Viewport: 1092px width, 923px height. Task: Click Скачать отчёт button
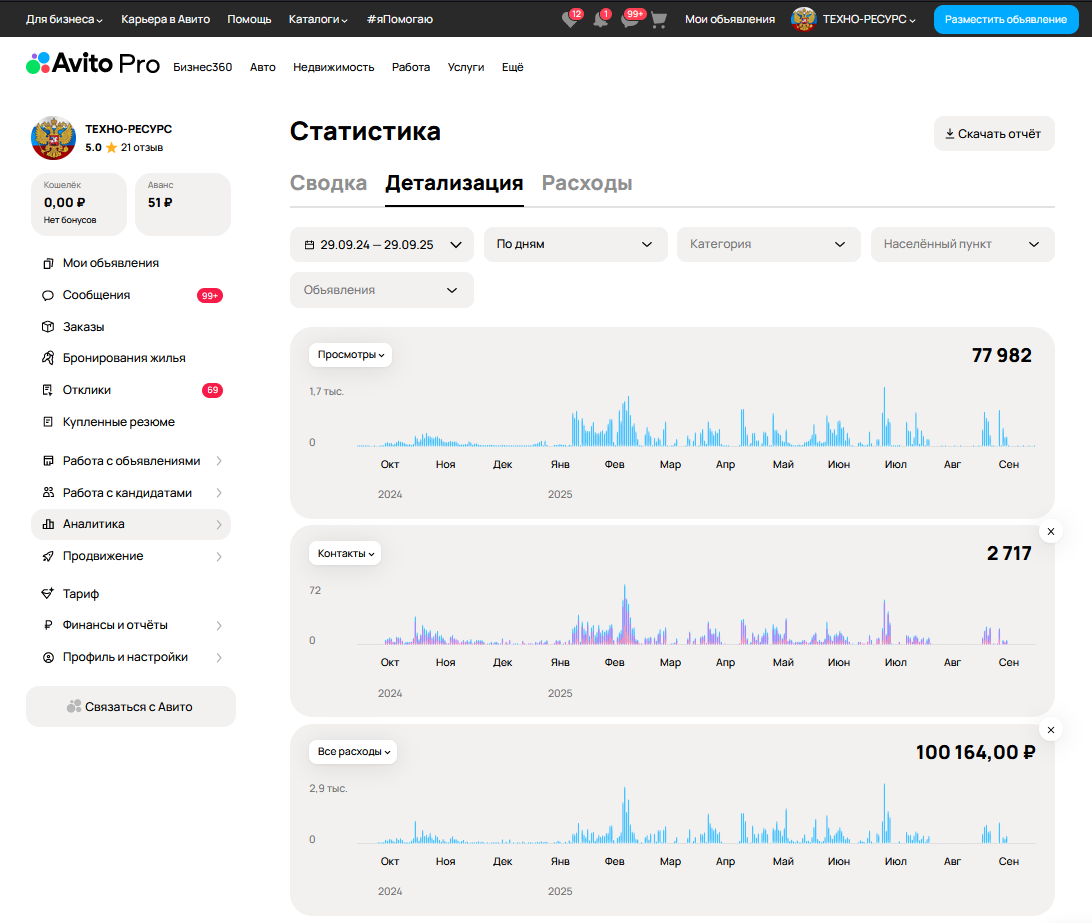[x=994, y=134]
